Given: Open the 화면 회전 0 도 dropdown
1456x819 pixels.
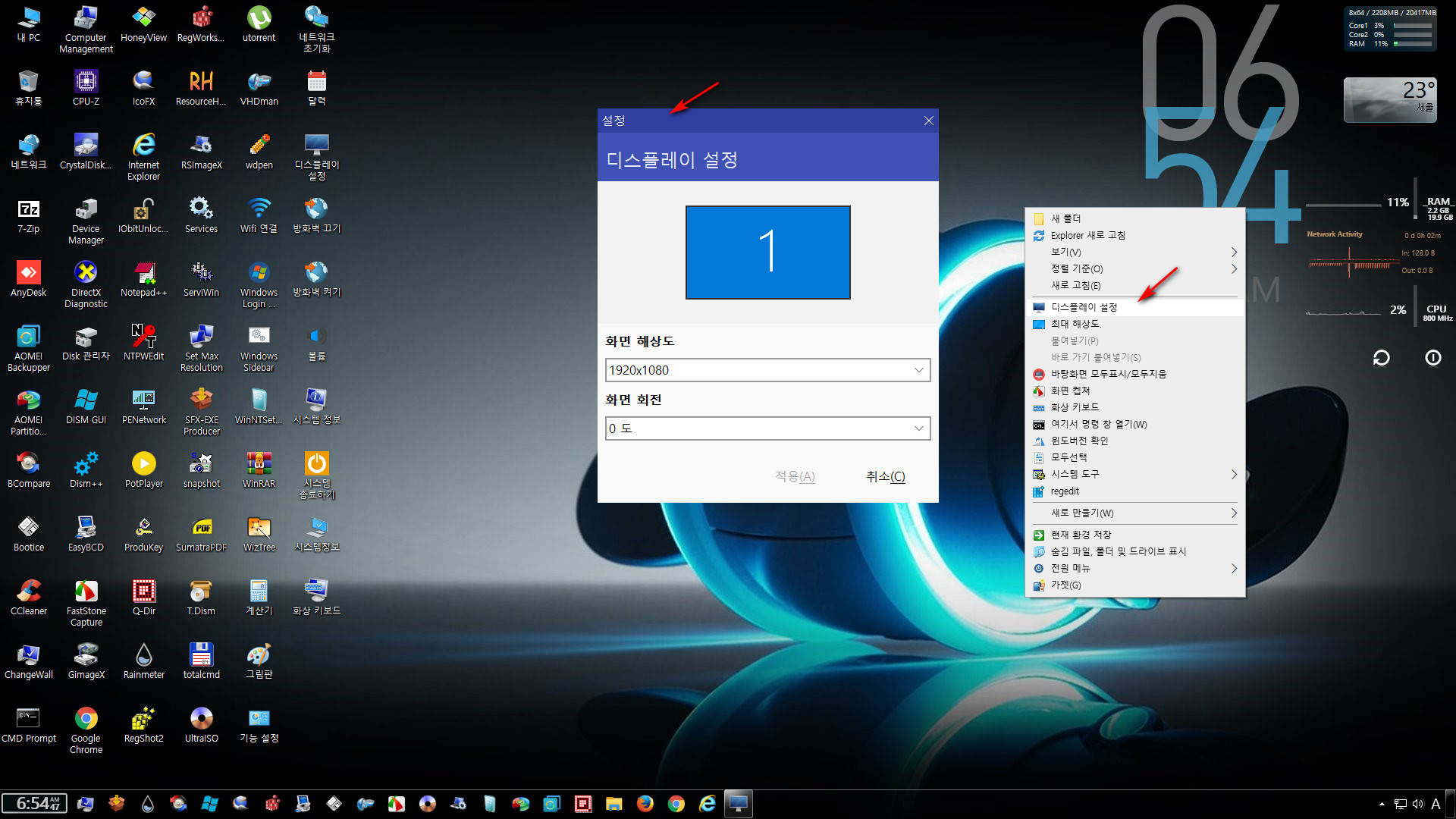Looking at the screenshot, I should pos(767,428).
